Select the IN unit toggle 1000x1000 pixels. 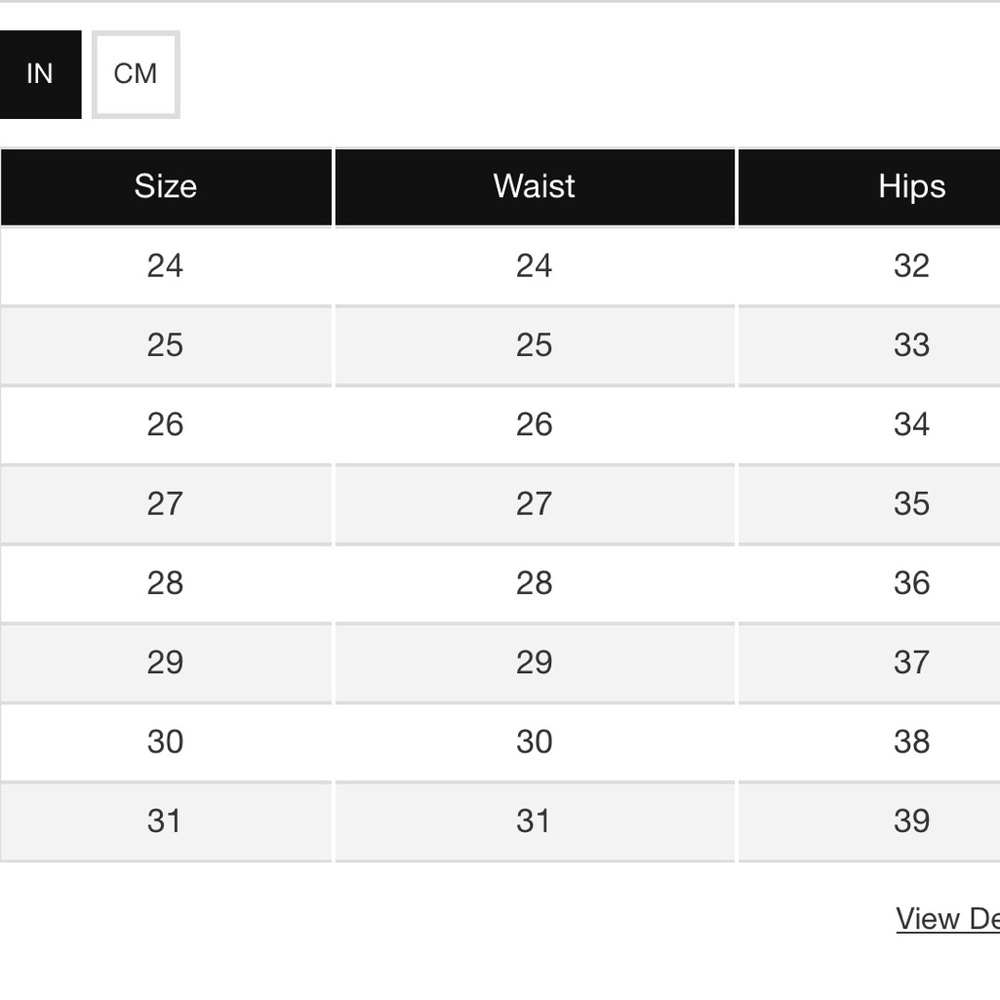[40, 74]
